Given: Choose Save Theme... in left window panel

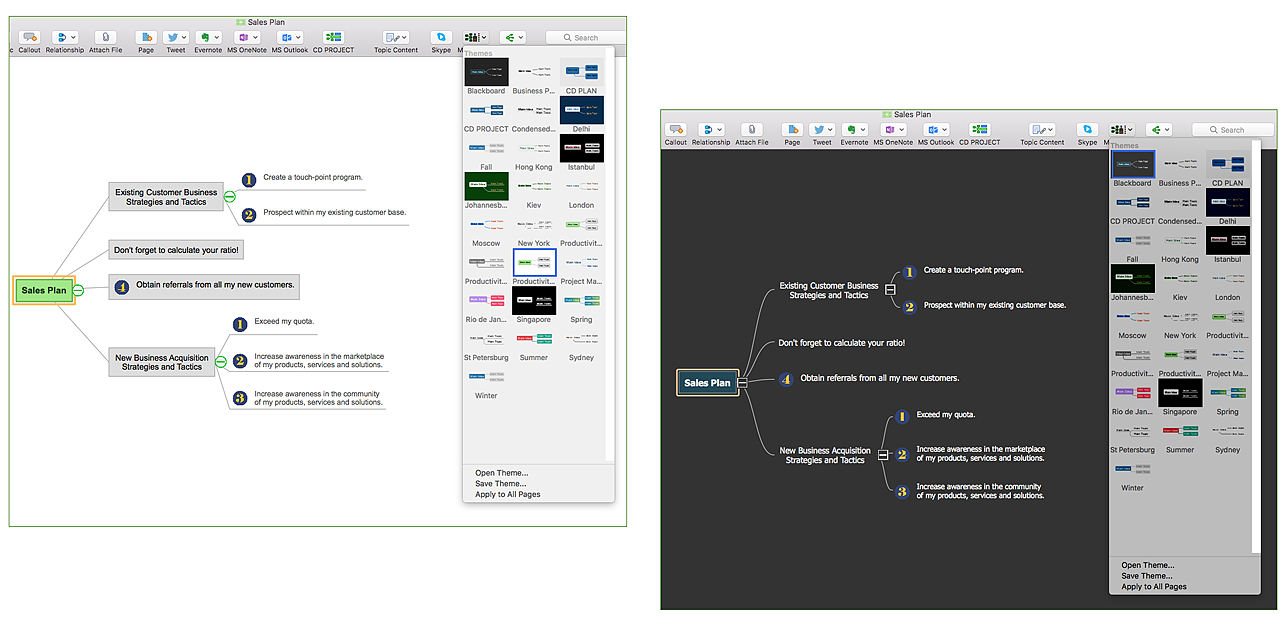Looking at the screenshot, I should pyautogui.click(x=501, y=484).
